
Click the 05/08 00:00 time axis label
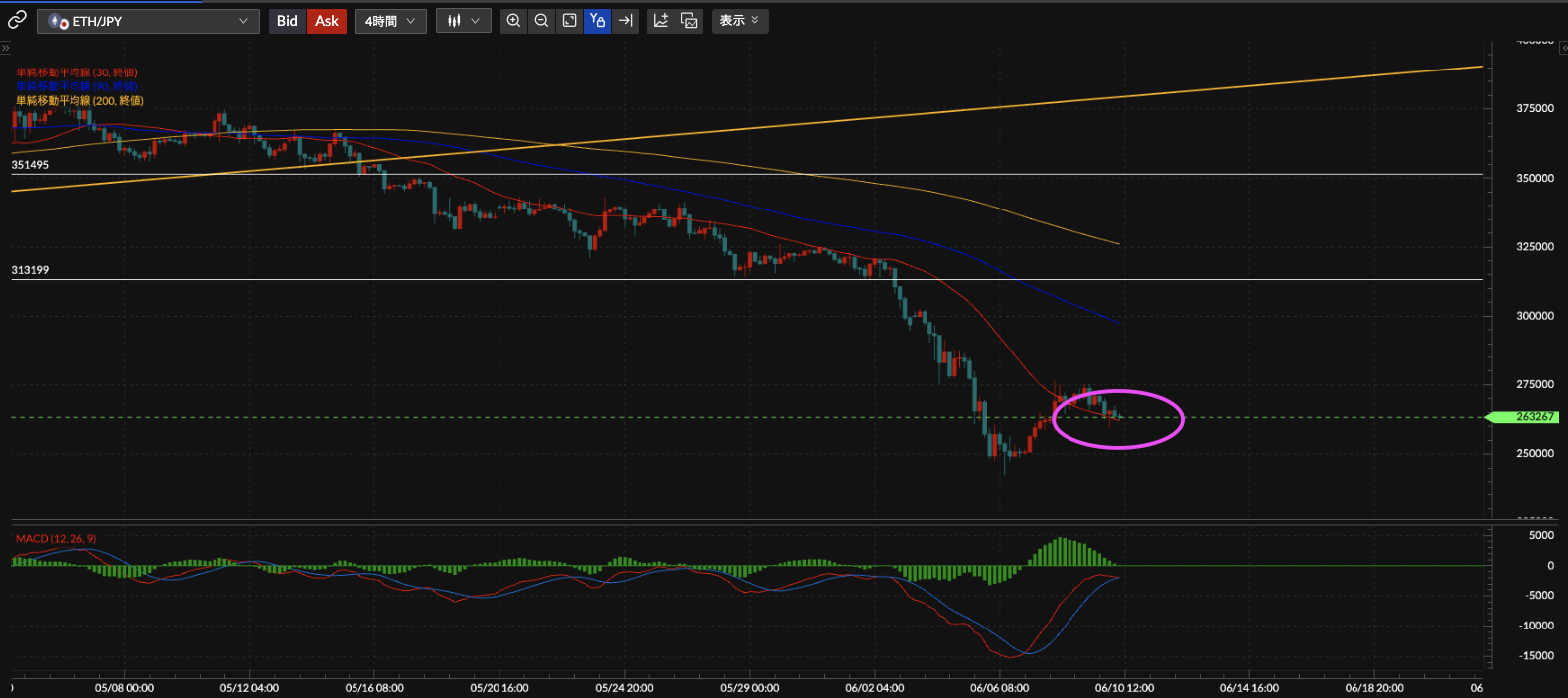point(124,688)
